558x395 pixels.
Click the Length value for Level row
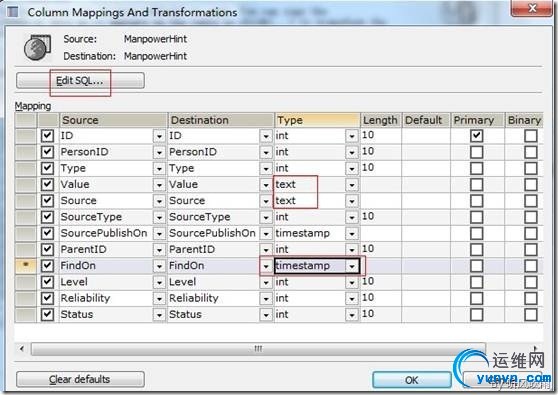(x=368, y=281)
